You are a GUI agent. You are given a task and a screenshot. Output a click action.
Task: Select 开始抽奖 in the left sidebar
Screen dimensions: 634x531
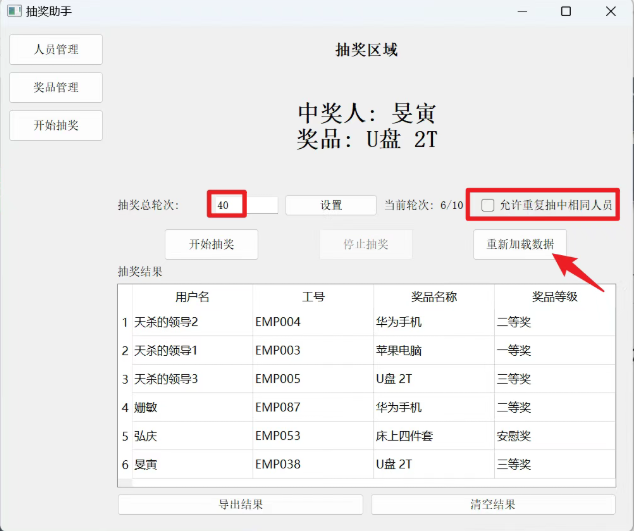point(56,125)
